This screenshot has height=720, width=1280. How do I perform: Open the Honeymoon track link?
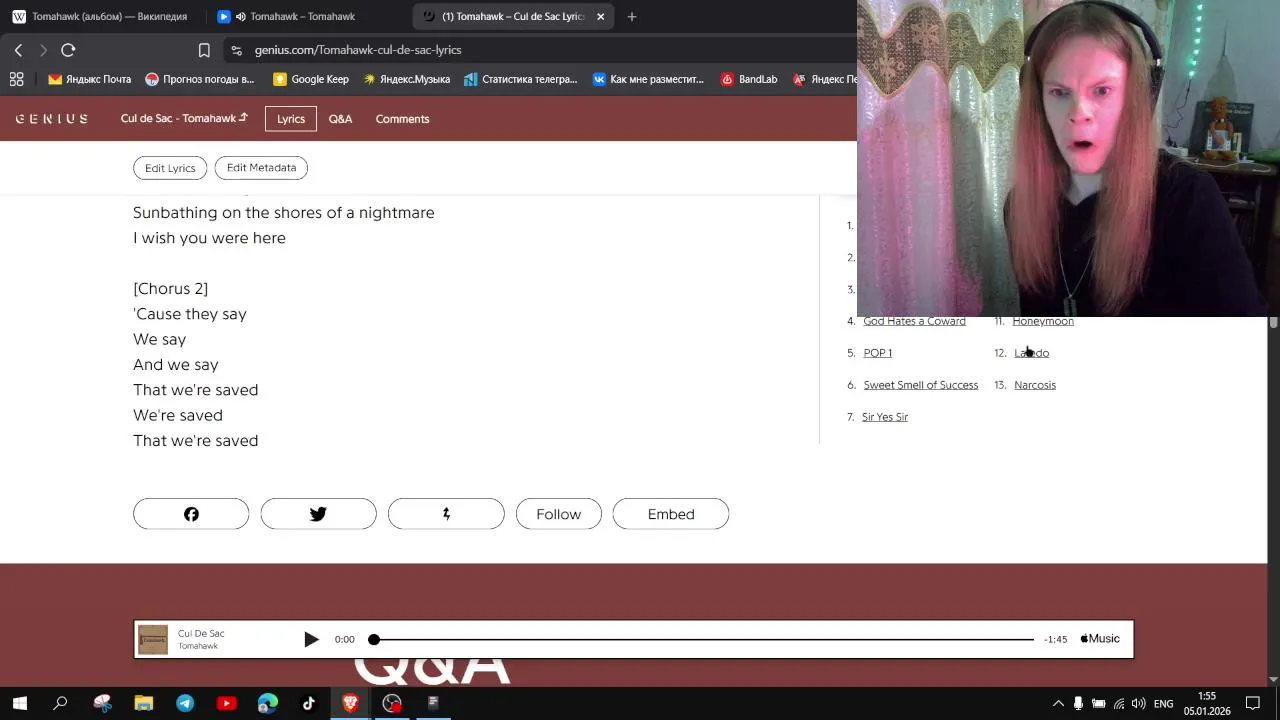click(1043, 321)
